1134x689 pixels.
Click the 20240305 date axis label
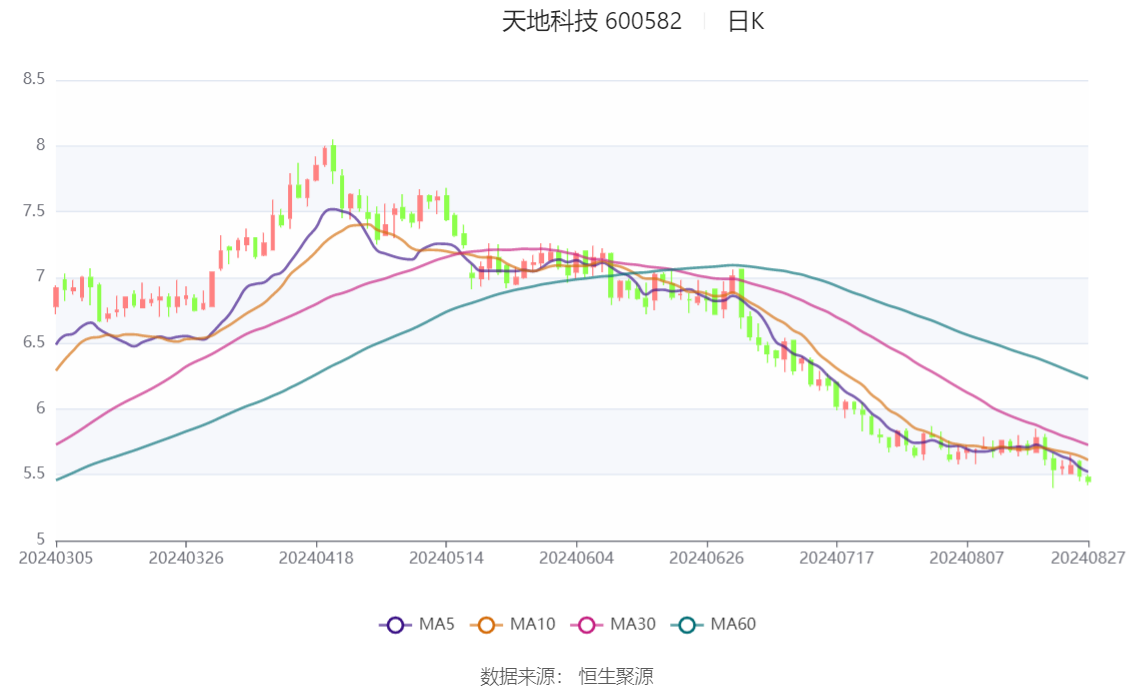pyautogui.click(x=56, y=559)
